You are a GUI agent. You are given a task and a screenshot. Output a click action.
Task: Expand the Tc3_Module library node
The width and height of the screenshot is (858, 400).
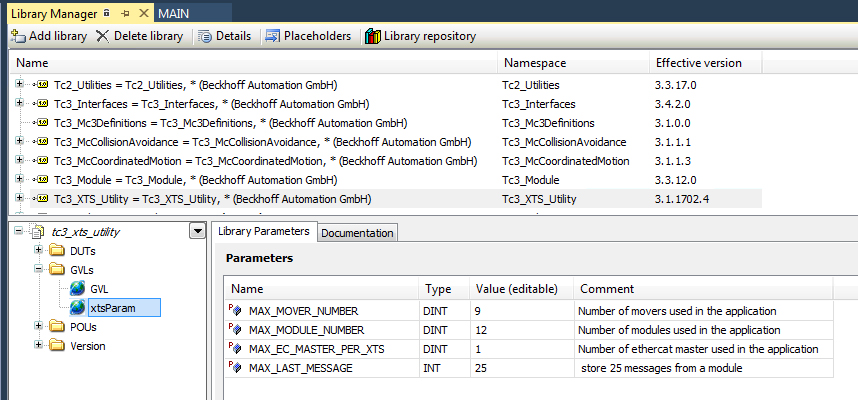20,179
